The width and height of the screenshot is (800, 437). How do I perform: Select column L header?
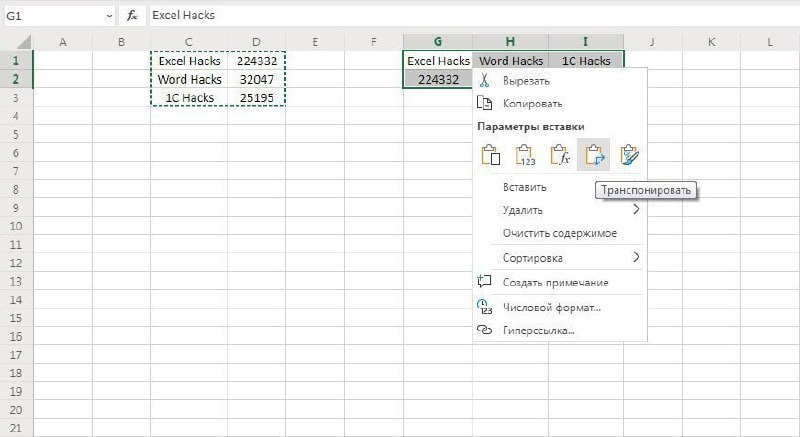click(x=770, y=42)
